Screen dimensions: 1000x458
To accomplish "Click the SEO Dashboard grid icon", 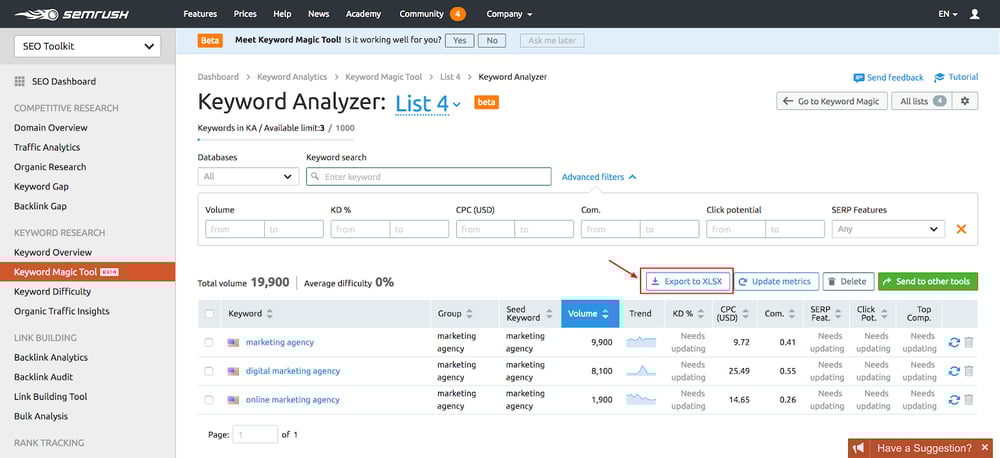I will [x=19, y=82].
